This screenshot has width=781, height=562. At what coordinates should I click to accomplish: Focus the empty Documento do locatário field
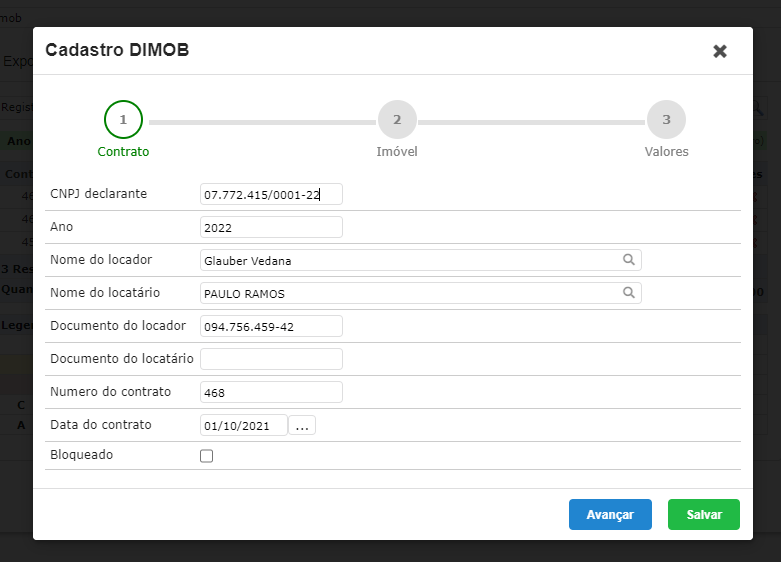[x=271, y=359]
